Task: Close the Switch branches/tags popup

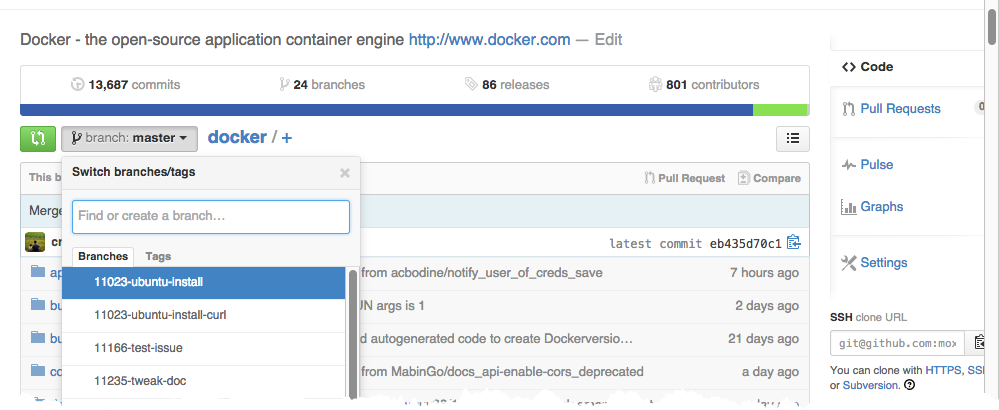Action: click(x=345, y=173)
